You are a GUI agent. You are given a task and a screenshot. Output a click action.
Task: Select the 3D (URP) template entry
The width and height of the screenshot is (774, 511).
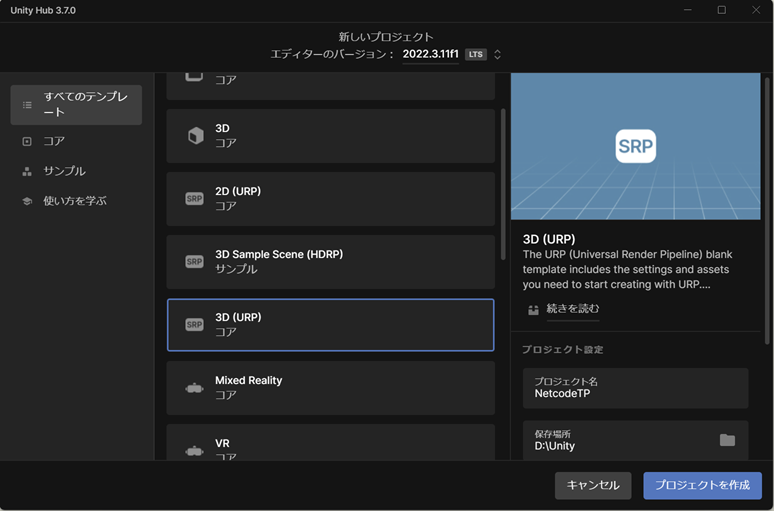330,325
